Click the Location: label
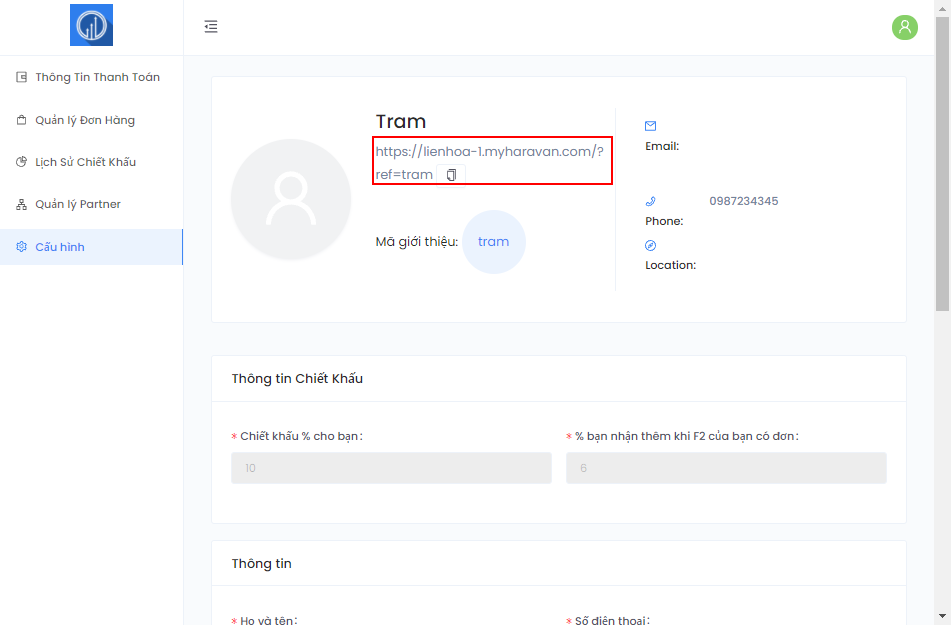The image size is (951, 625). tap(670, 265)
